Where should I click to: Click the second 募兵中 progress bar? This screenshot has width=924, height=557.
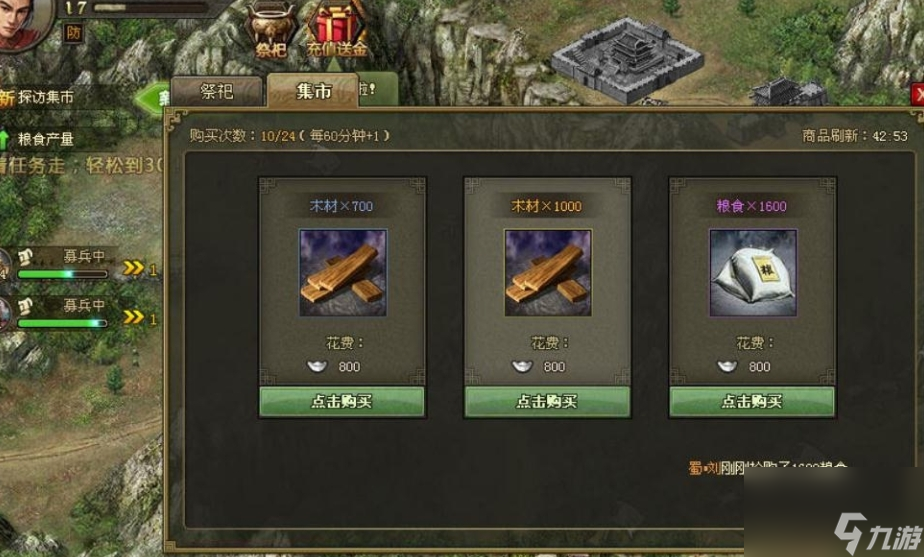tap(62, 323)
